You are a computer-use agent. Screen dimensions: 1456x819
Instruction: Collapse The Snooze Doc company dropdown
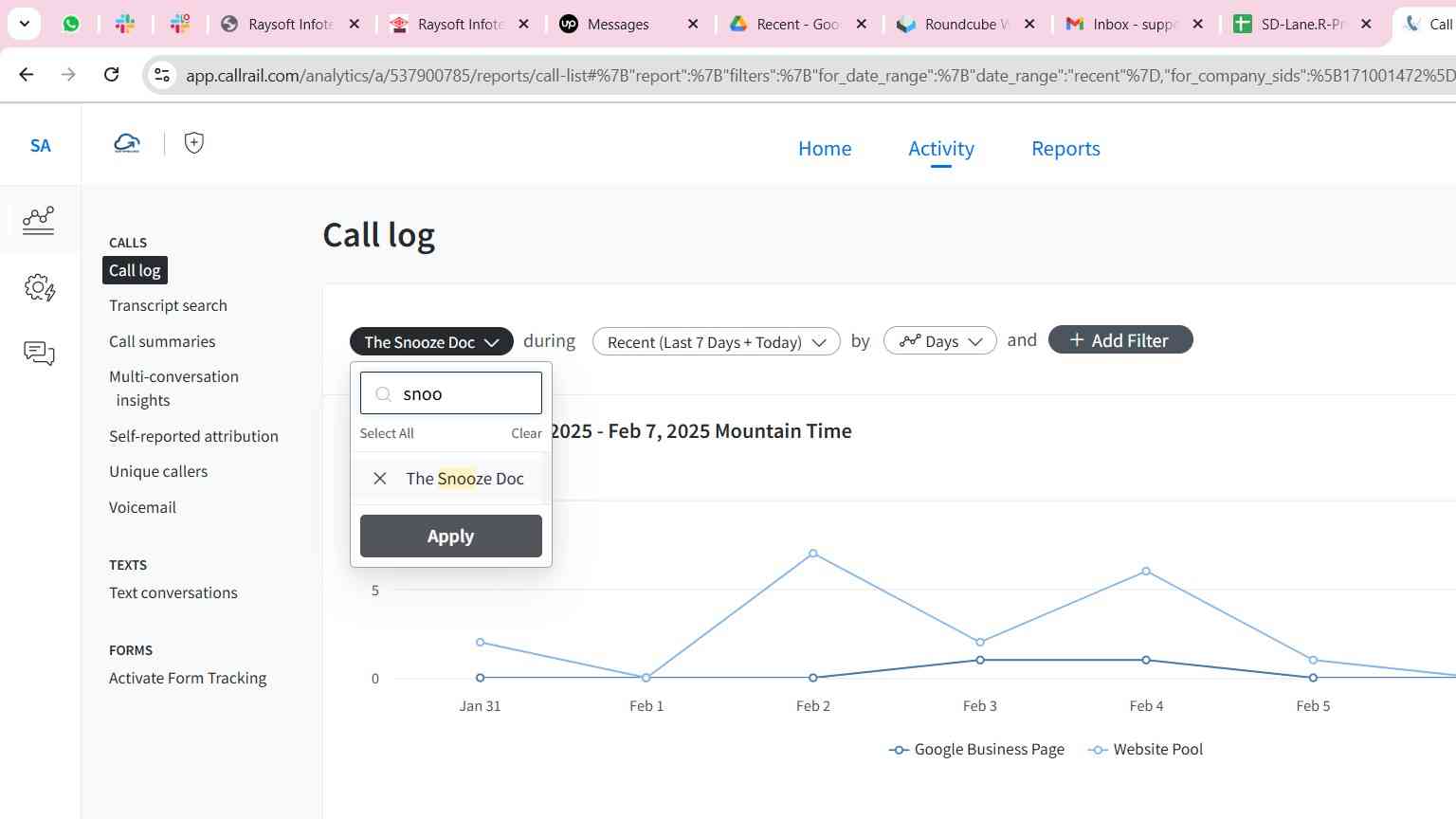pyautogui.click(x=431, y=341)
